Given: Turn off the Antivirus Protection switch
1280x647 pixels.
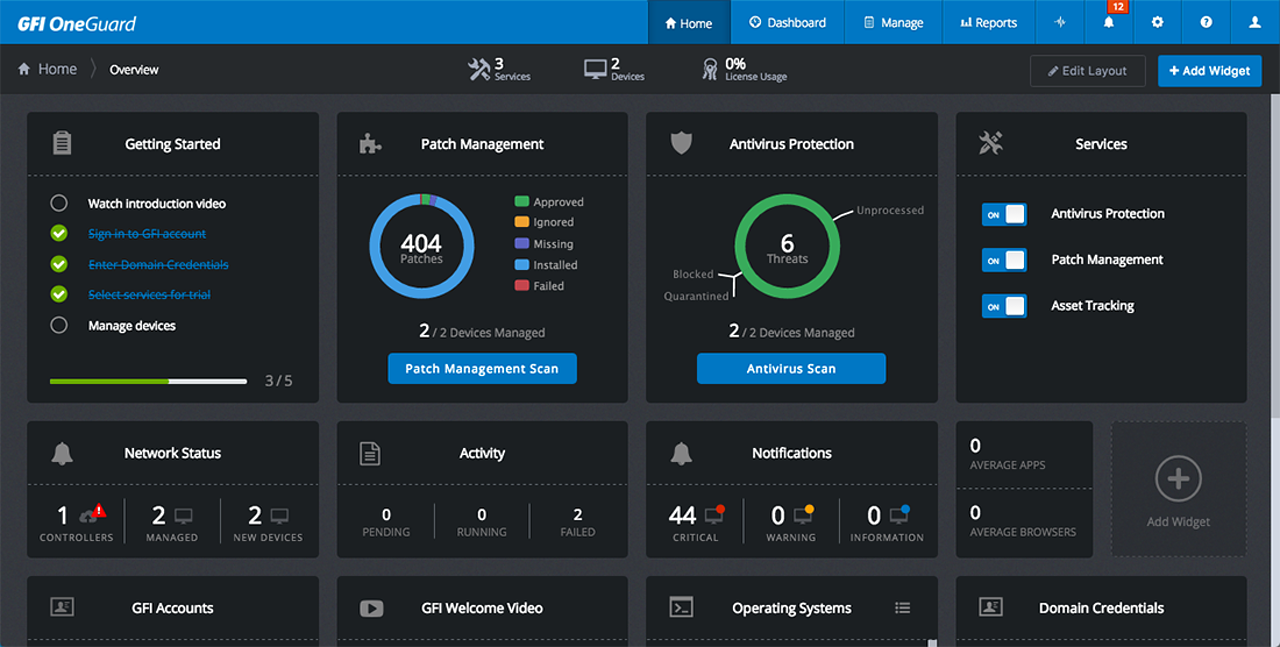Looking at the screenshot, I should click(x=1004, y=214).
